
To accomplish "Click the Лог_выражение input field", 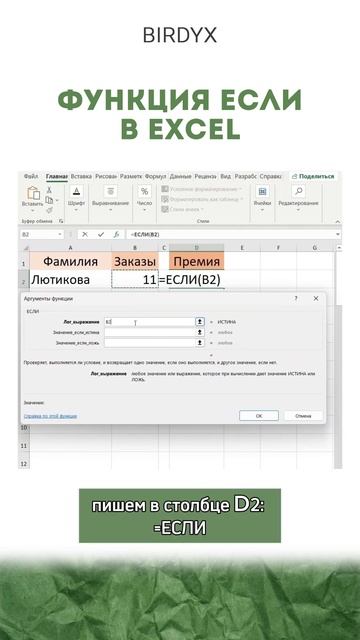I will point(149,322).
